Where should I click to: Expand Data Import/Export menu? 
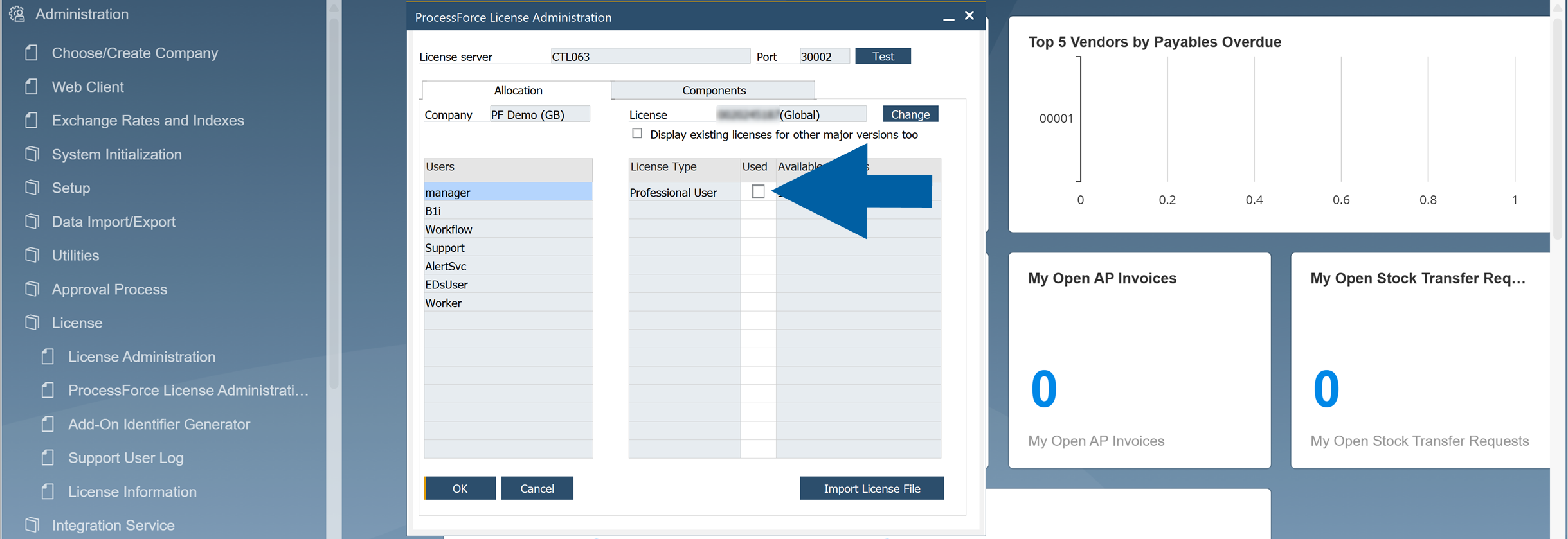click(114, 222)
